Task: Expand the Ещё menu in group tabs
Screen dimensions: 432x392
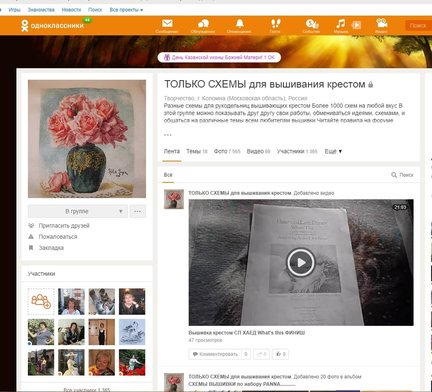Action: 333,151
